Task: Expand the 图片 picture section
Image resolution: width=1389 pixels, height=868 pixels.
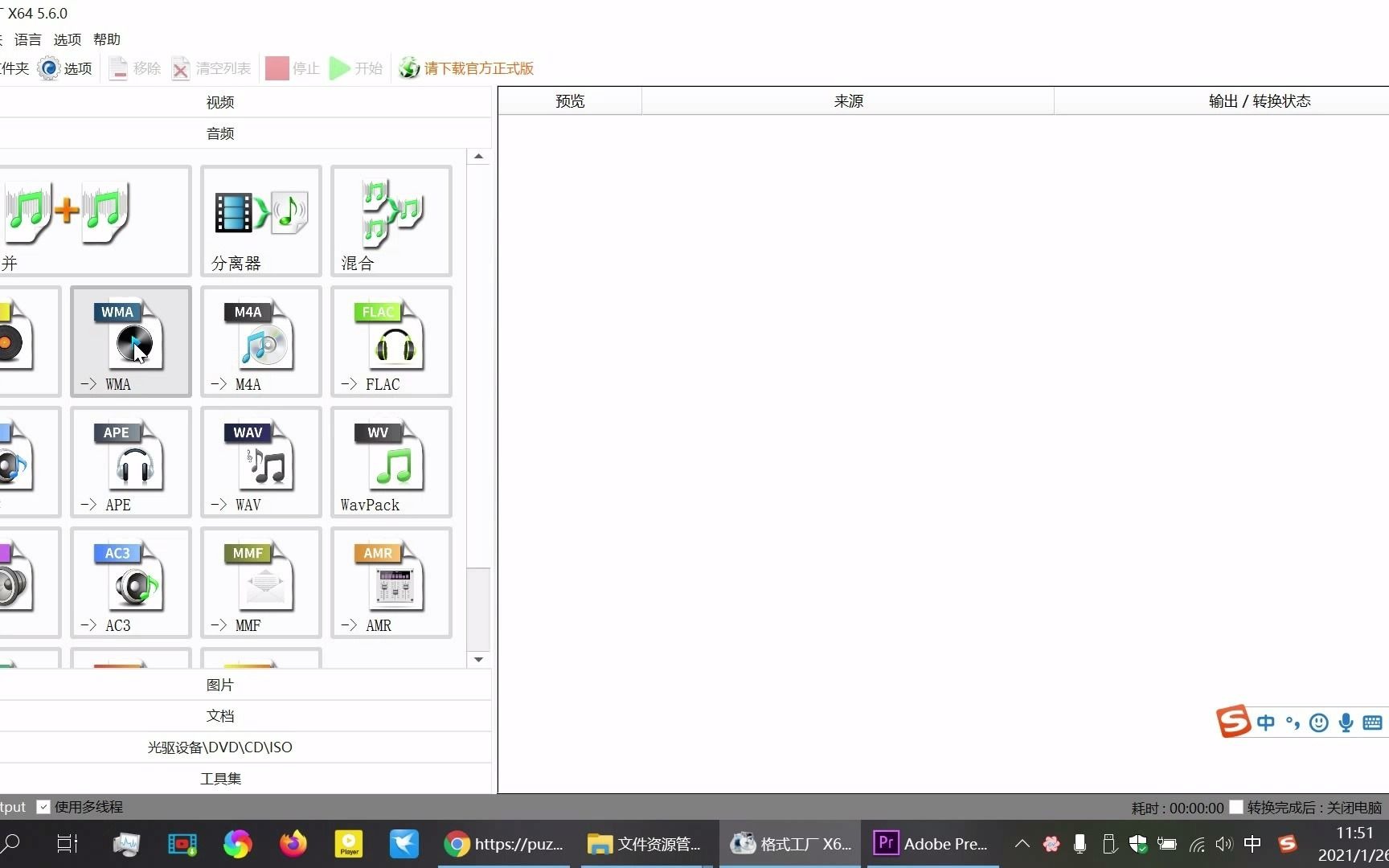Action: coord(219,684)
